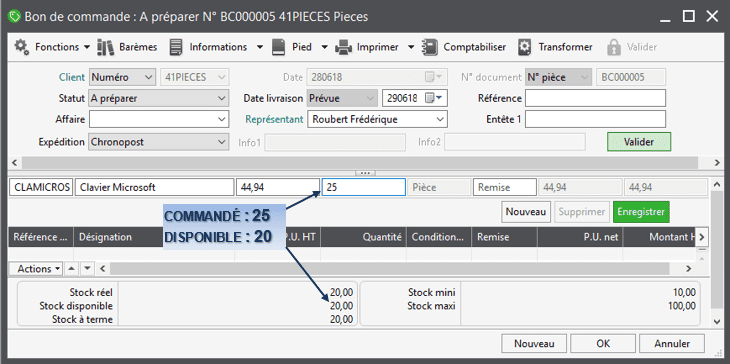
Task: Click the green Valider header button
Action: [x=639, y=142]
